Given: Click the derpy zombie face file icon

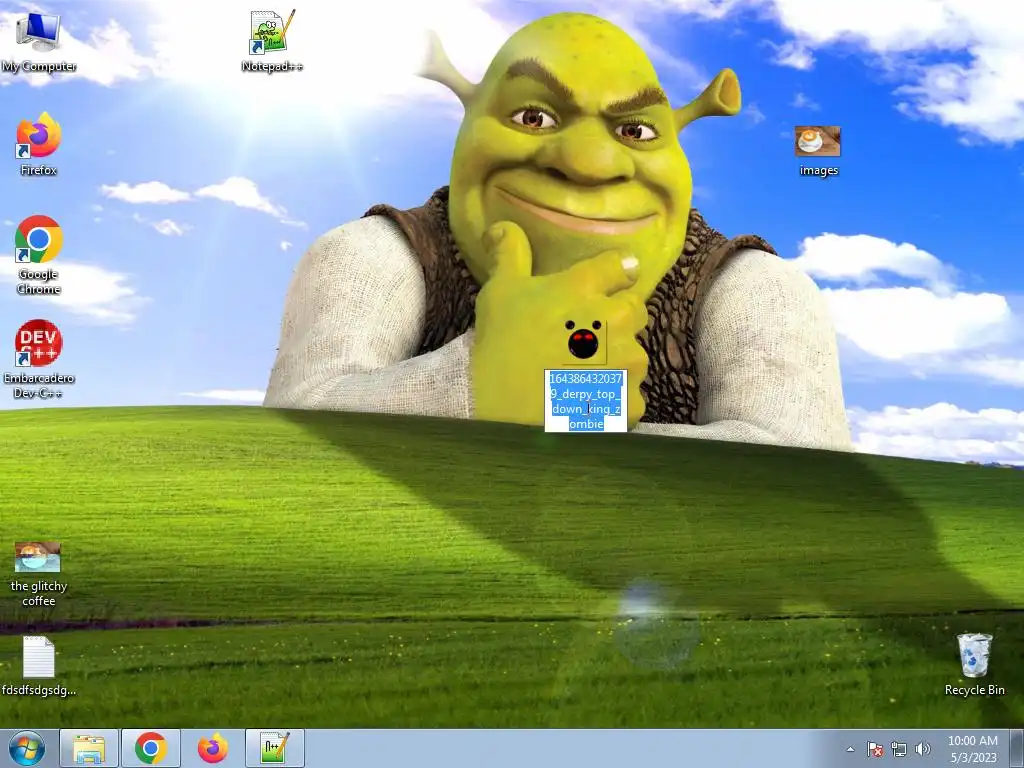Looking at the screenshot, I should tap(583, 341).
